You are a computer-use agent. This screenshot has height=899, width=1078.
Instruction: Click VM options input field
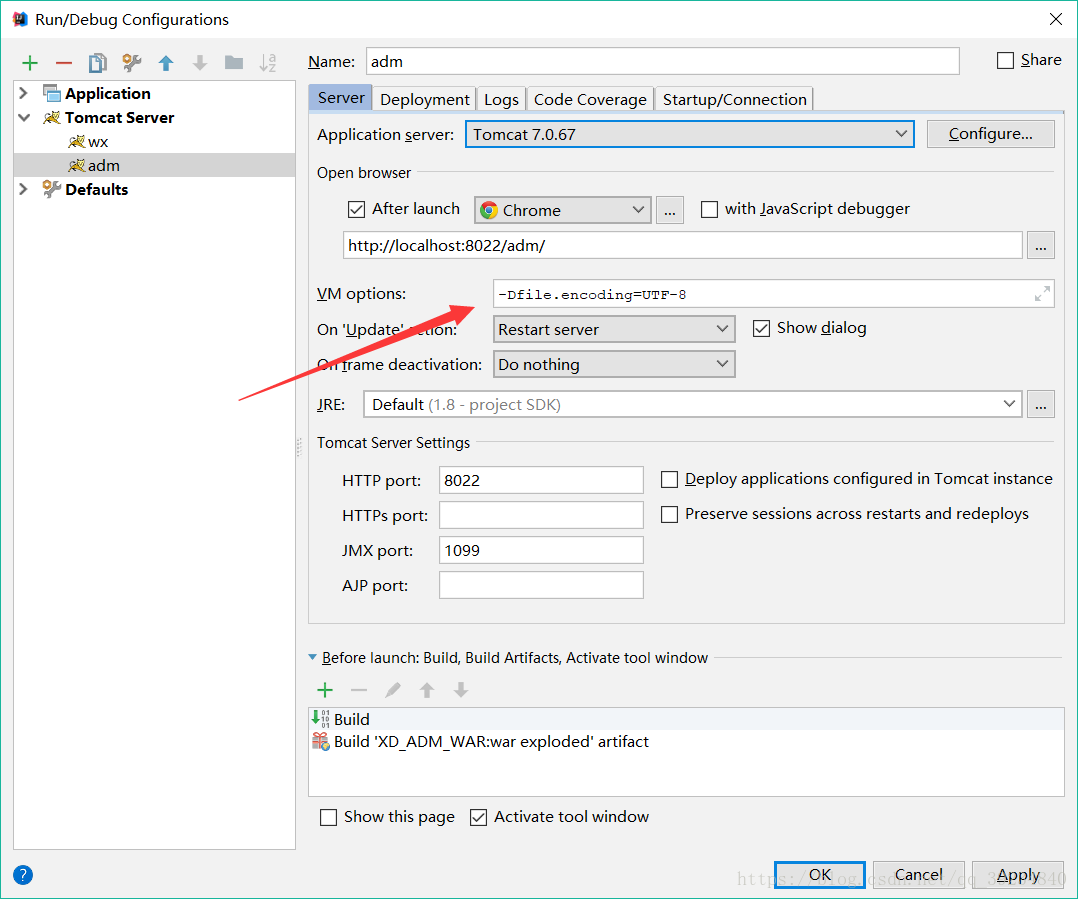773,294
